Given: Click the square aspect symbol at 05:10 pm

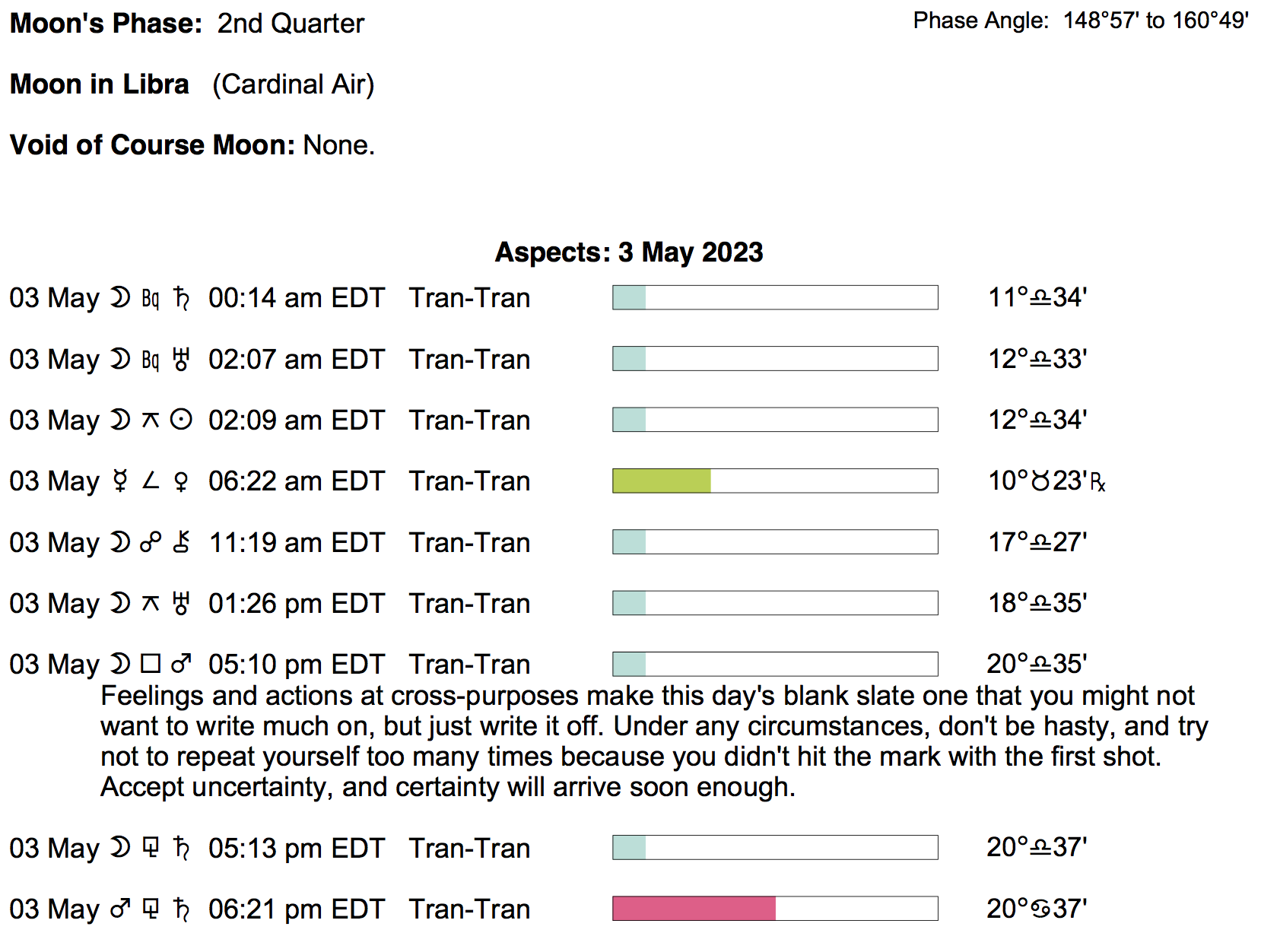Looking at the screenshot, I should pyautogui.click(x=151, y=664).
